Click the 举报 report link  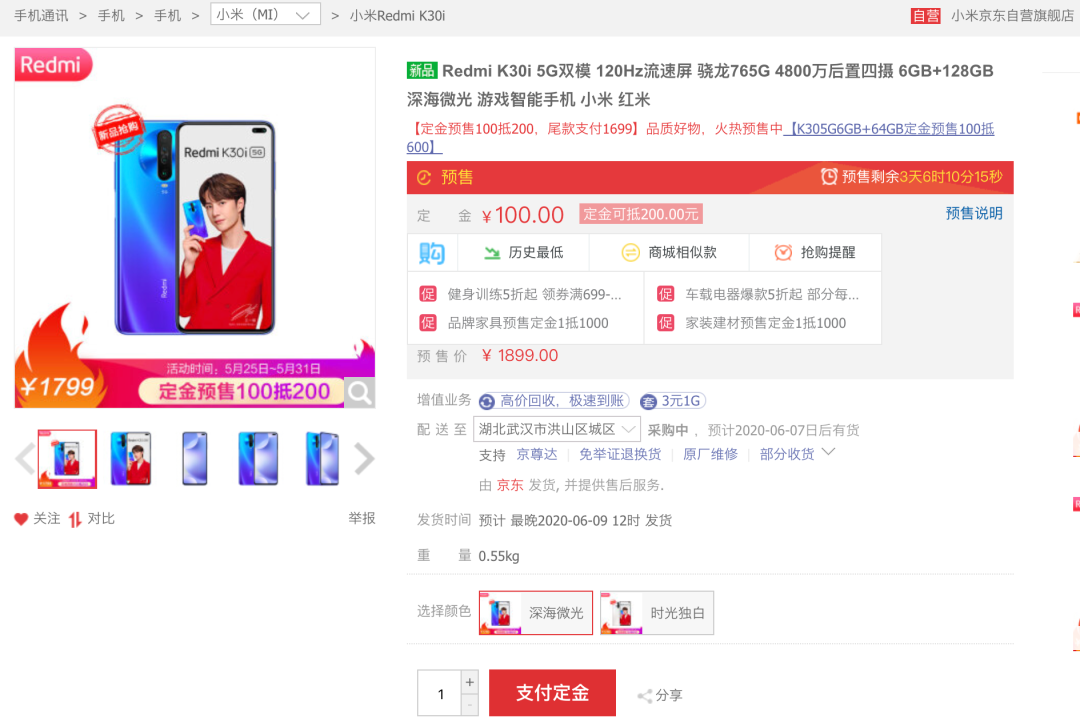362,518
